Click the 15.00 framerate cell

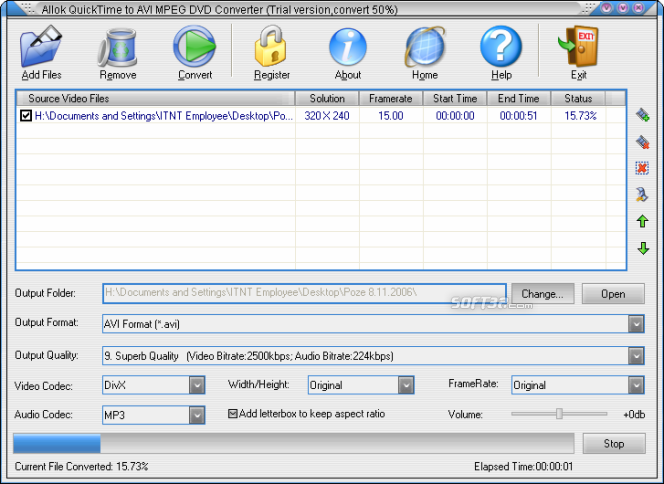click(x=390, y=116)
